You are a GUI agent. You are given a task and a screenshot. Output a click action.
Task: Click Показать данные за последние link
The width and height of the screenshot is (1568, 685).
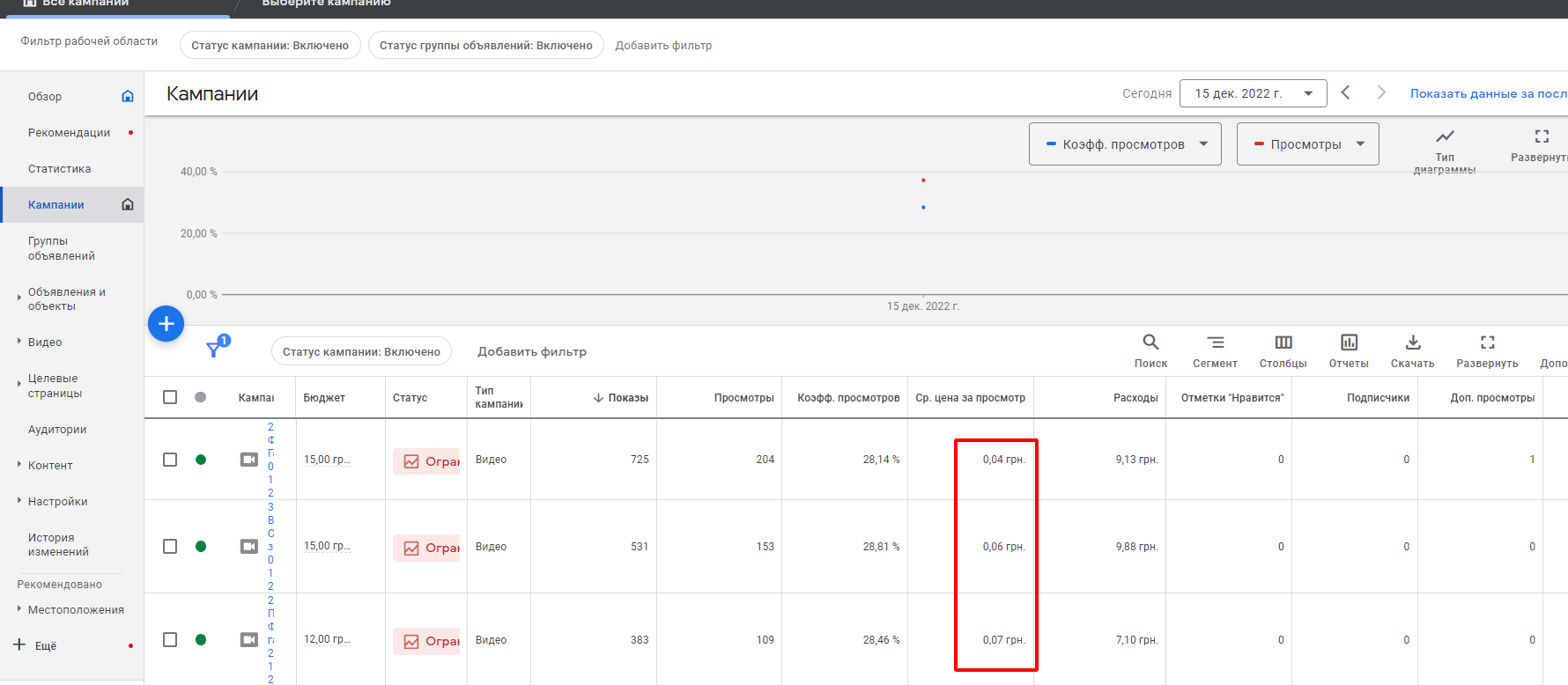[x=1489, y=93]
